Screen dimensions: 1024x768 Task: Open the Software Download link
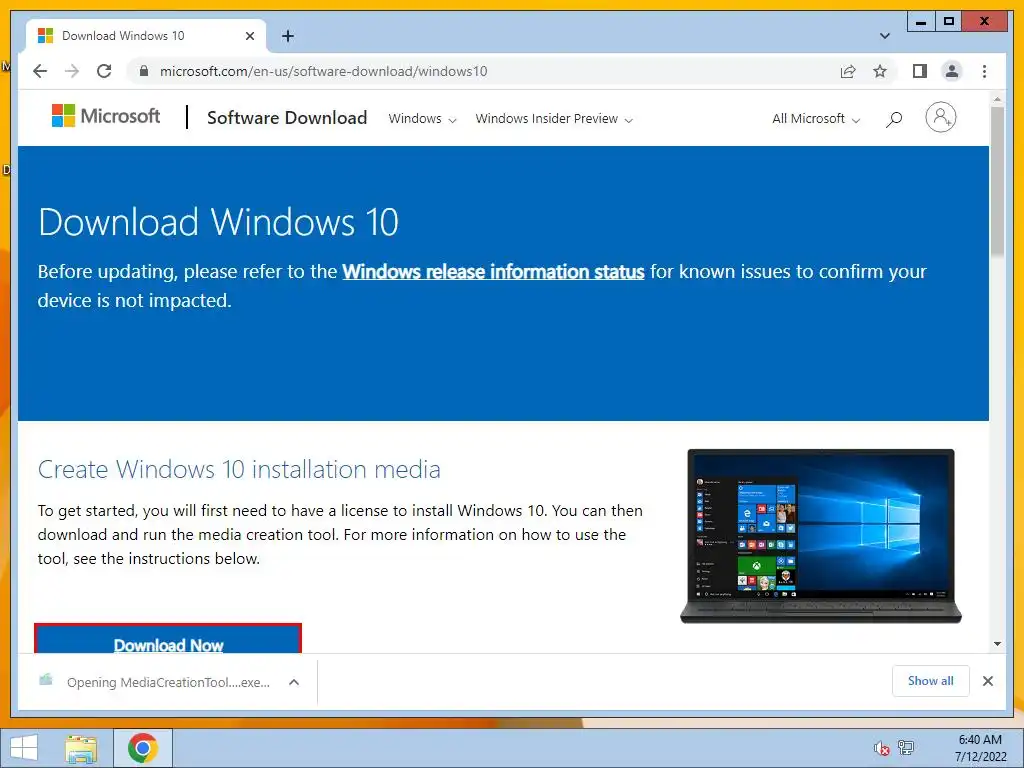click(287, 118)
